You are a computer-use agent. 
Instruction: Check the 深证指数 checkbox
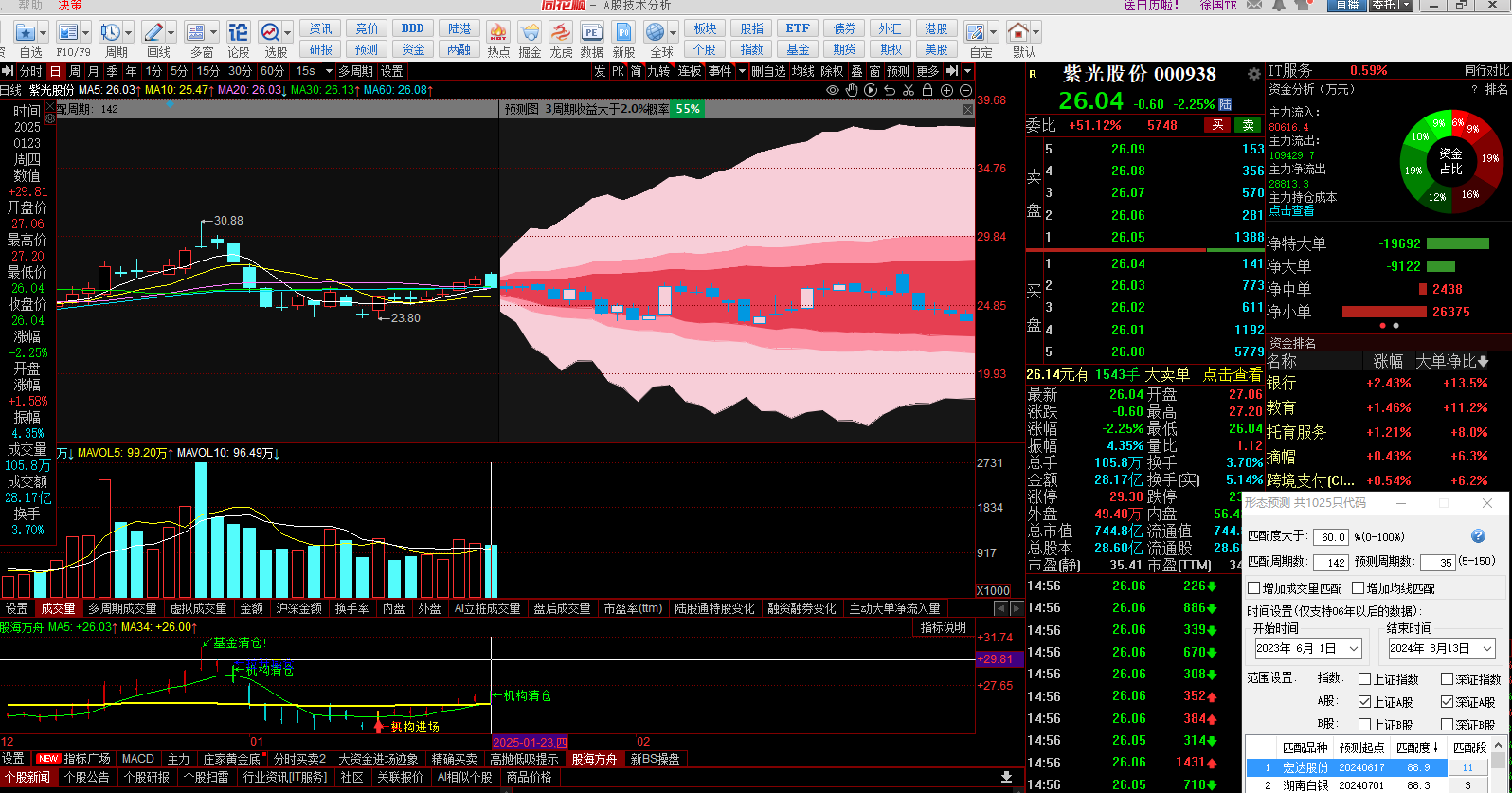1447,678
